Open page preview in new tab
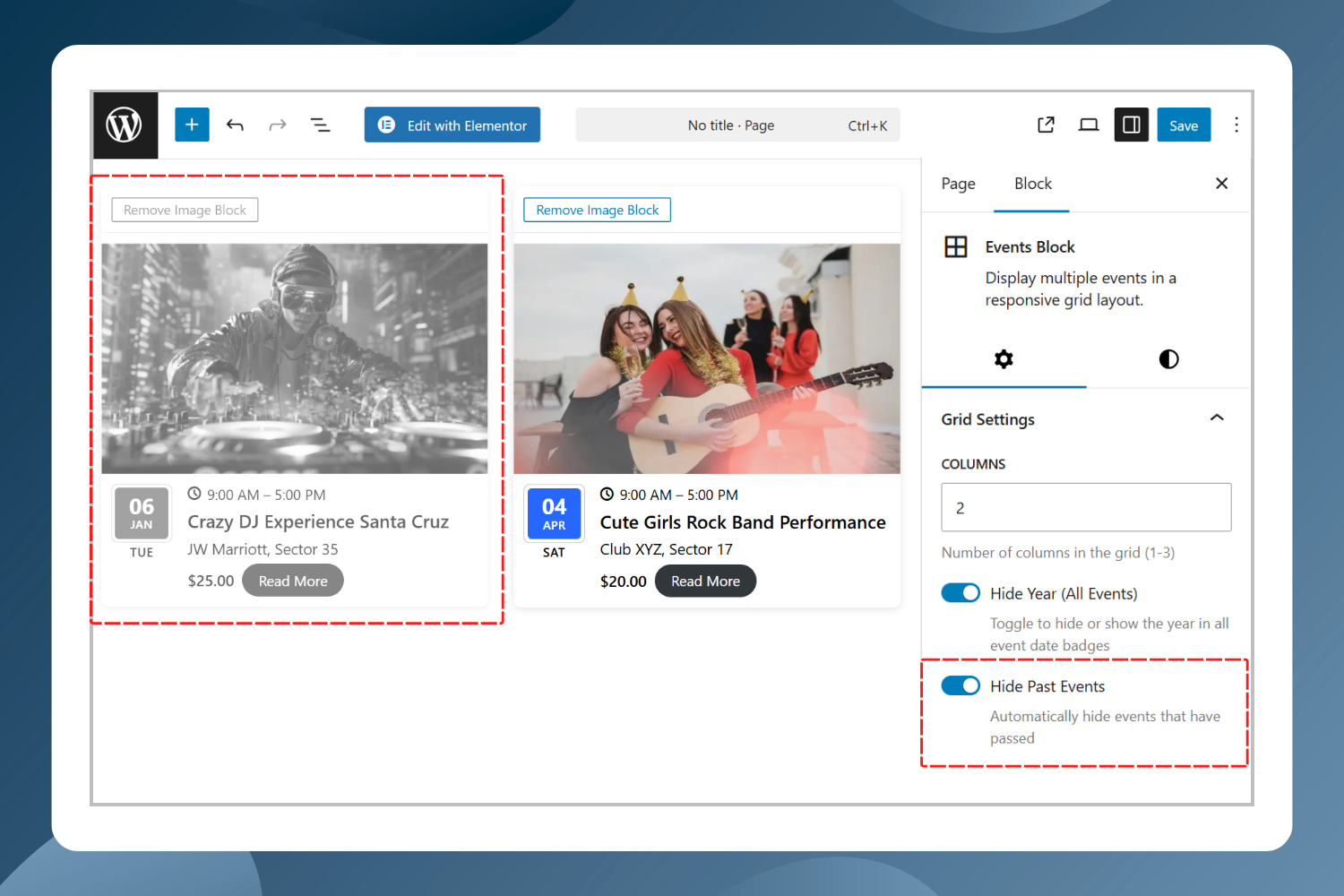The image size is (1344, 896). (1046, 125)
